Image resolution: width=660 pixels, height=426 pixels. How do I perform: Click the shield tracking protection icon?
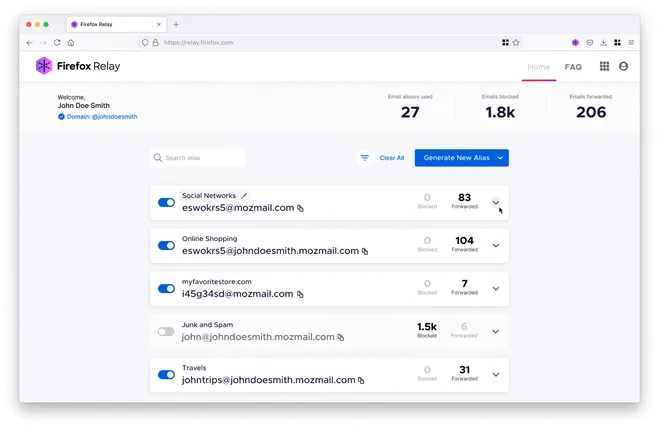coord(145,43)
